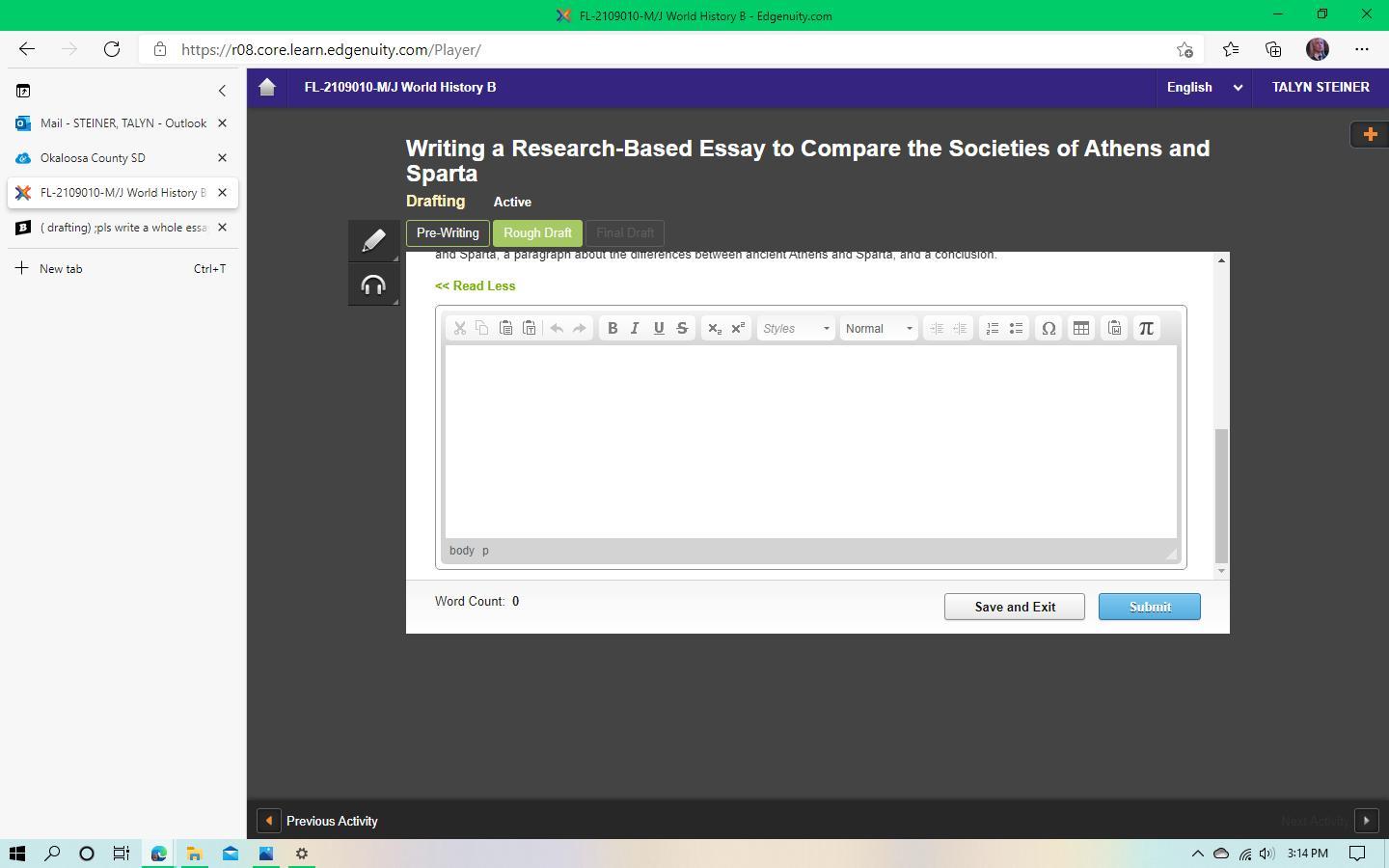
Task: Insert a table using the Table icon
Action: pyautogui.click(x=1081, y=329)
